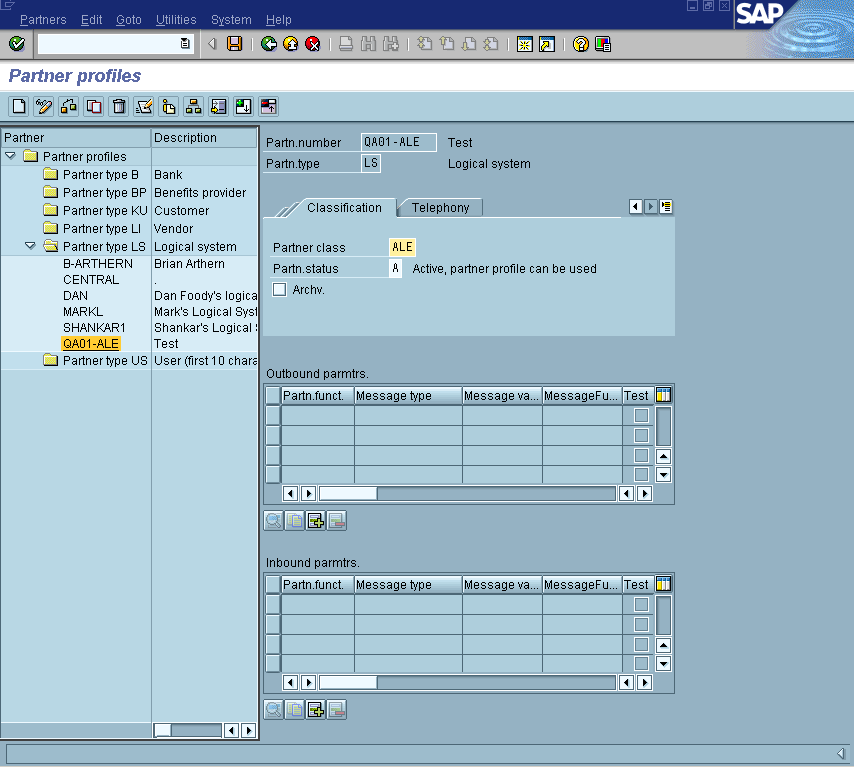Click the green Back arrow icon
The width and height of the screenshot is (854, 768).
click(269, 44)
